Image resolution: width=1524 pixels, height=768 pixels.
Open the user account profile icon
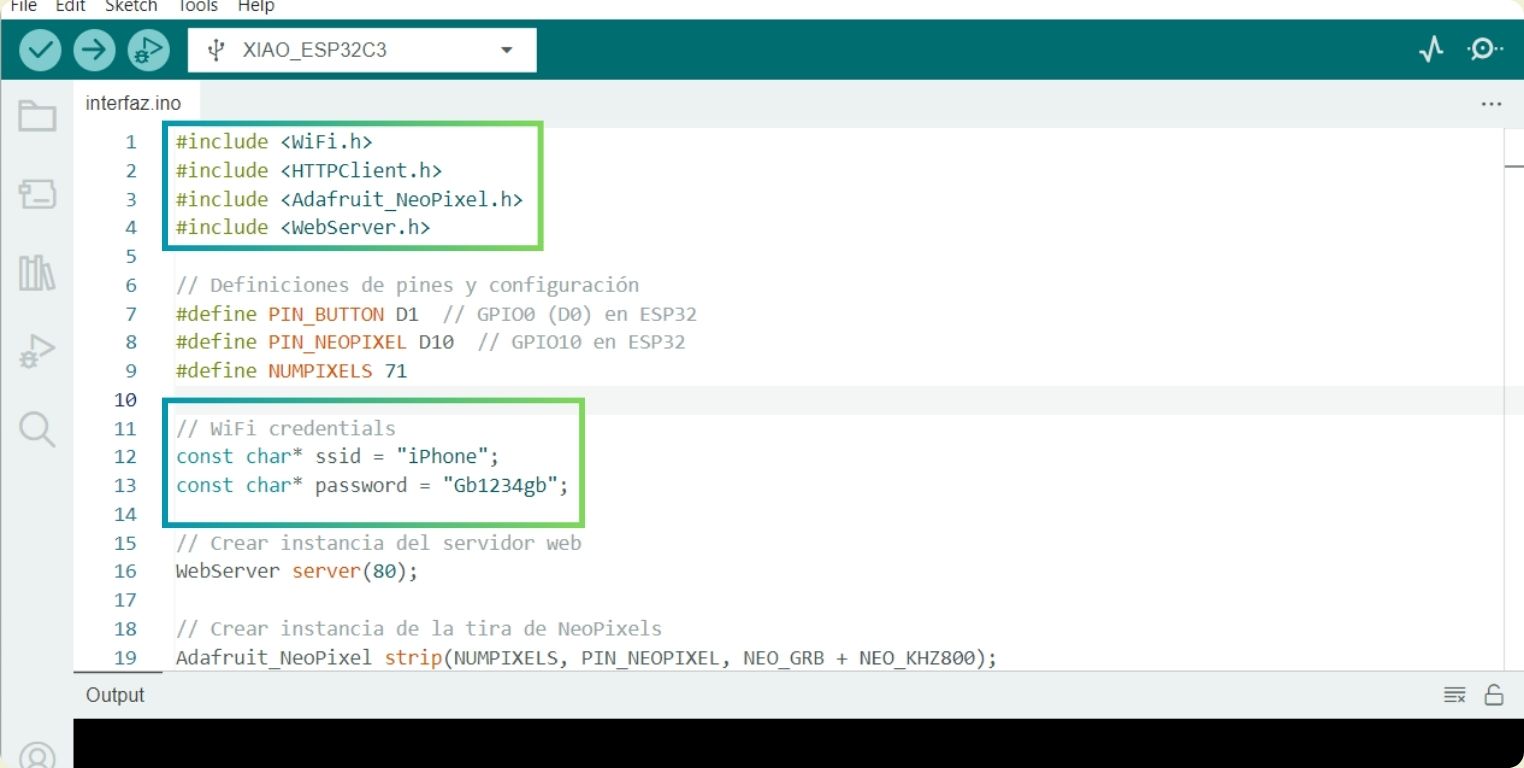click(x=37, y=755)
